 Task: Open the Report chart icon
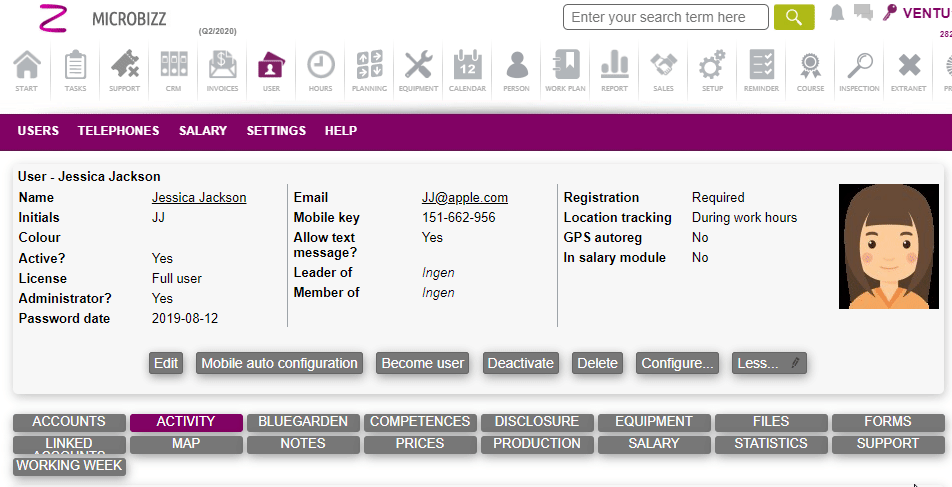pos(614,71)
